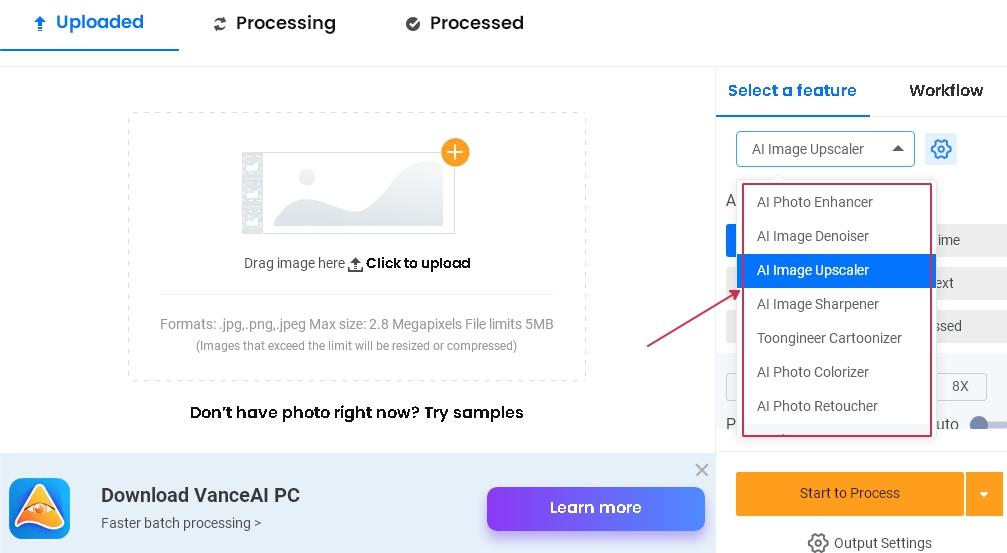Viewport: 1007px width, 553px height.
Task: Click the orange plus add-image icon
Action: click(455, 152)
